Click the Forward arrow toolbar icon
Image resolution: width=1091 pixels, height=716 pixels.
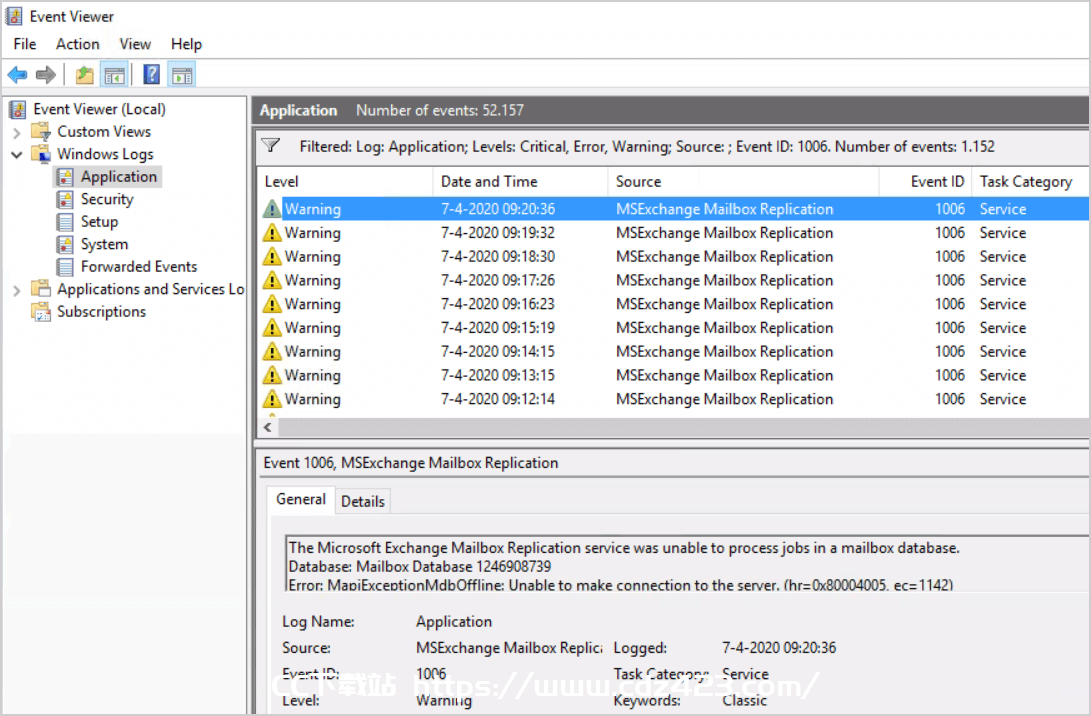46,74
